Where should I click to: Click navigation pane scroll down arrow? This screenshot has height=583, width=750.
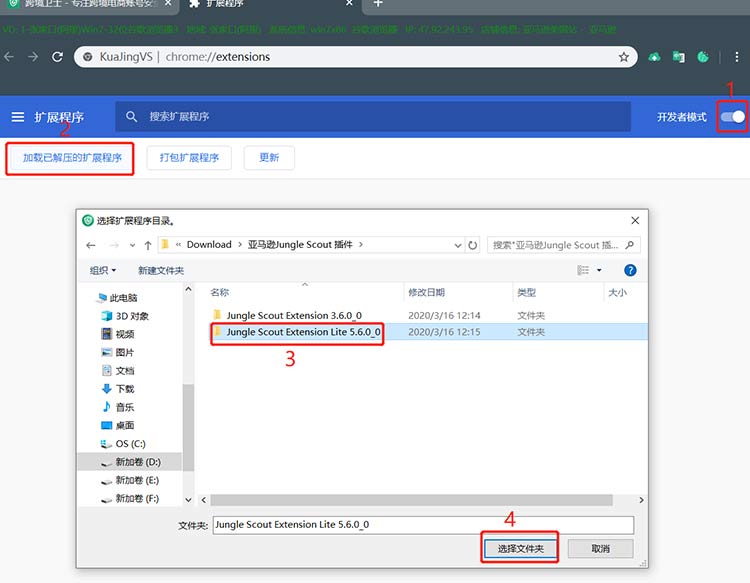[x=188, y=500]
